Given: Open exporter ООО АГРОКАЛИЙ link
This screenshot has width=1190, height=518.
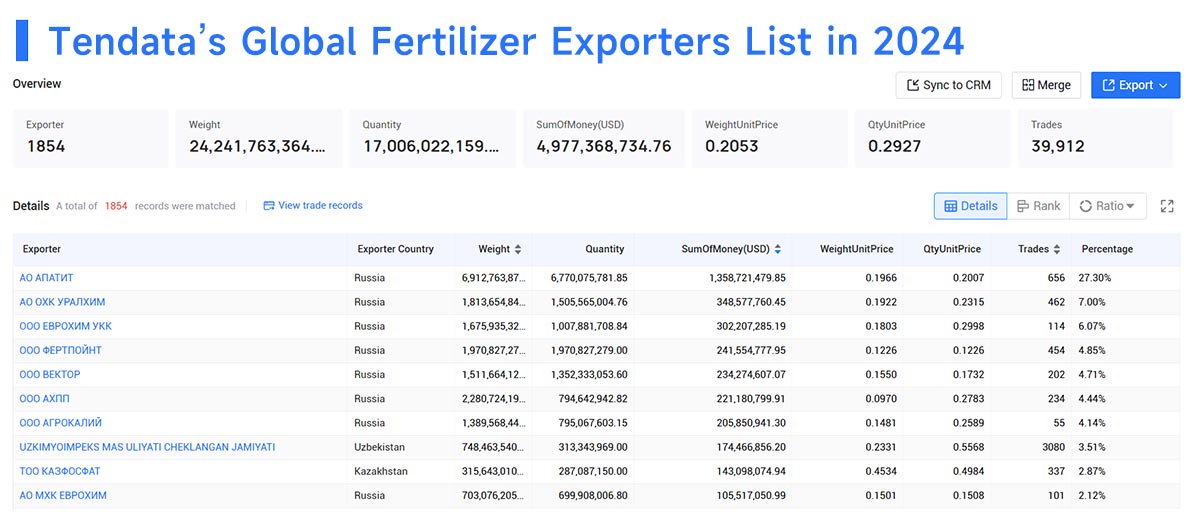Looking at the screenshot, I should tap(61, 422).
